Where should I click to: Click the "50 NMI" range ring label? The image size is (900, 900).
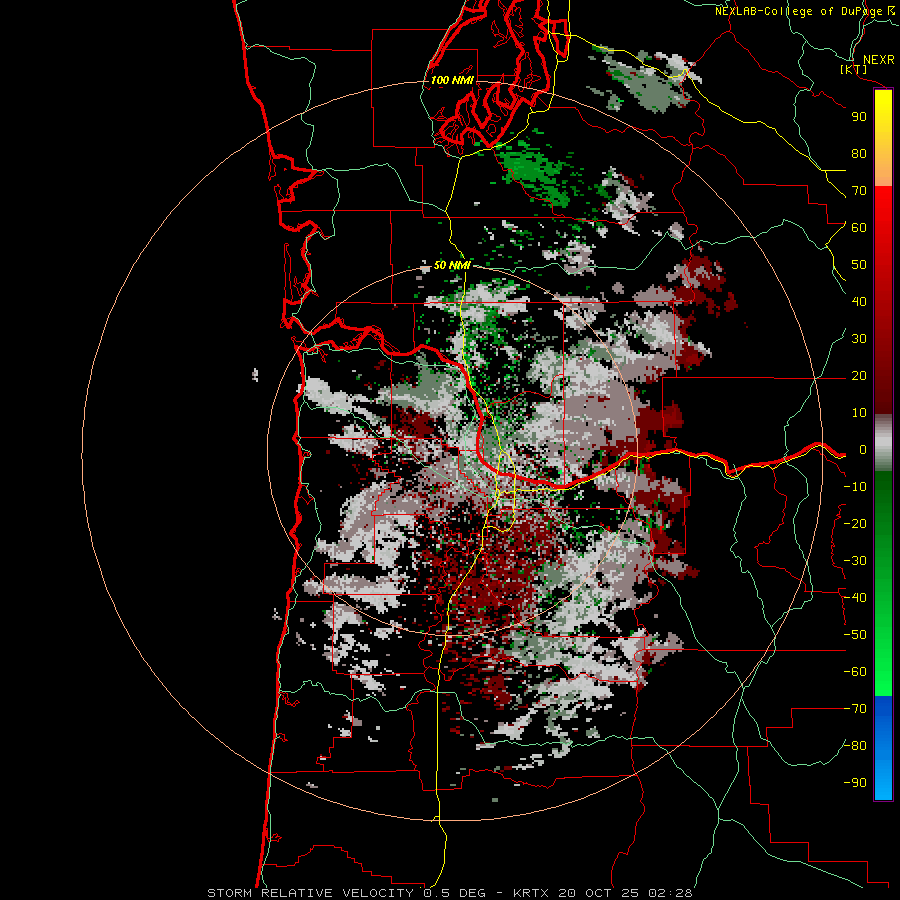(x=452, y=265)
